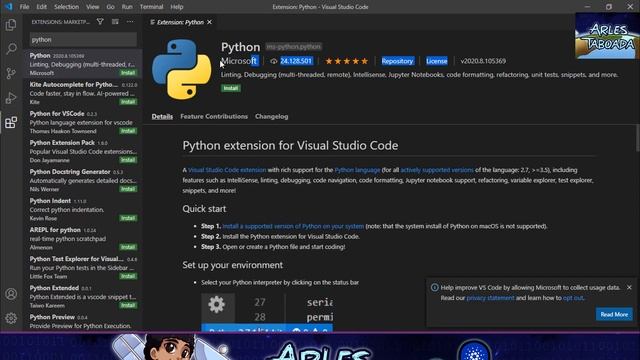Dismiss the usage data notification

click(629, 287)
